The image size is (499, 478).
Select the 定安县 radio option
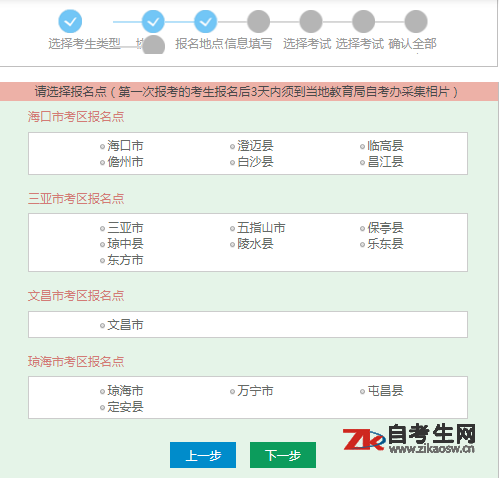[x=103, y=408]
